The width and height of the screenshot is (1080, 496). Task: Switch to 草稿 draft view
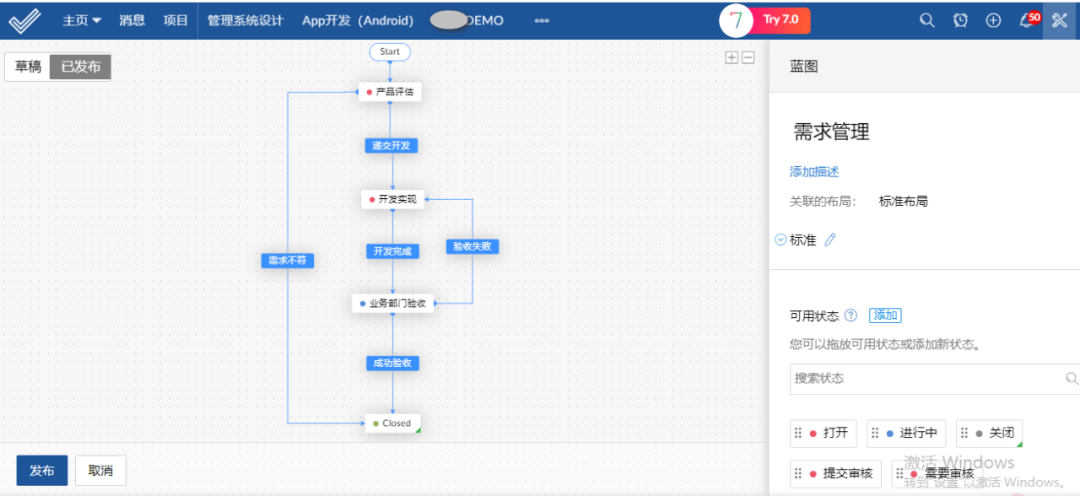[28, 67]
